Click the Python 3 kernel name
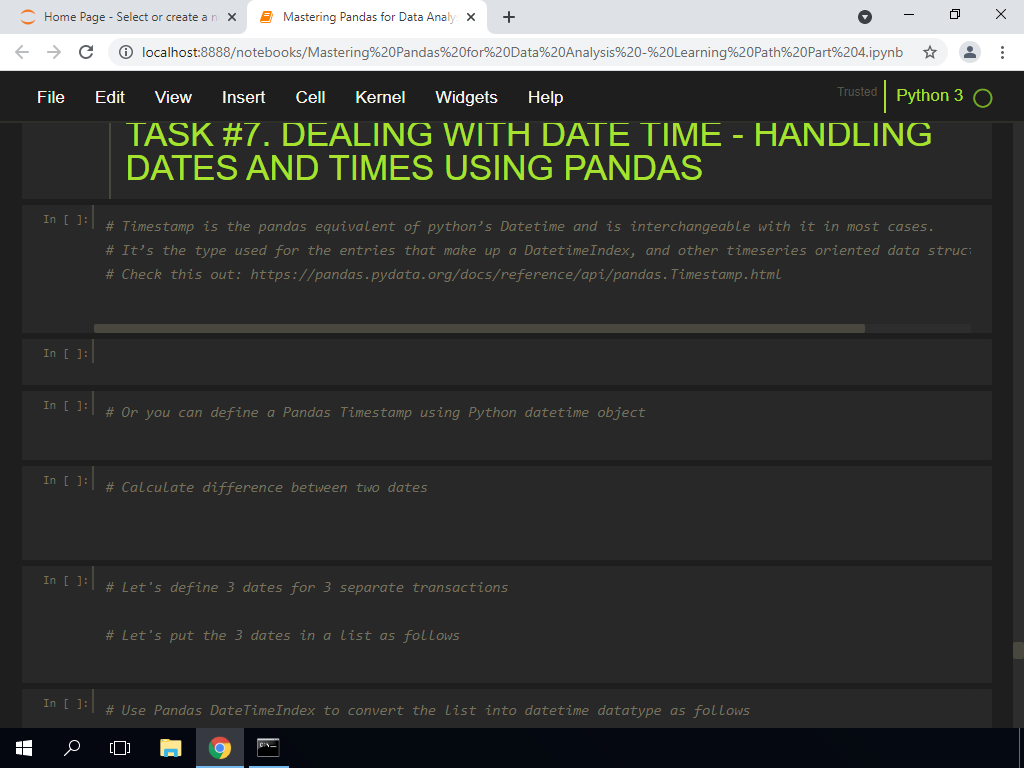Image resolution: width=1024 pixels, height=768 pixels. (x=929, y=95)
